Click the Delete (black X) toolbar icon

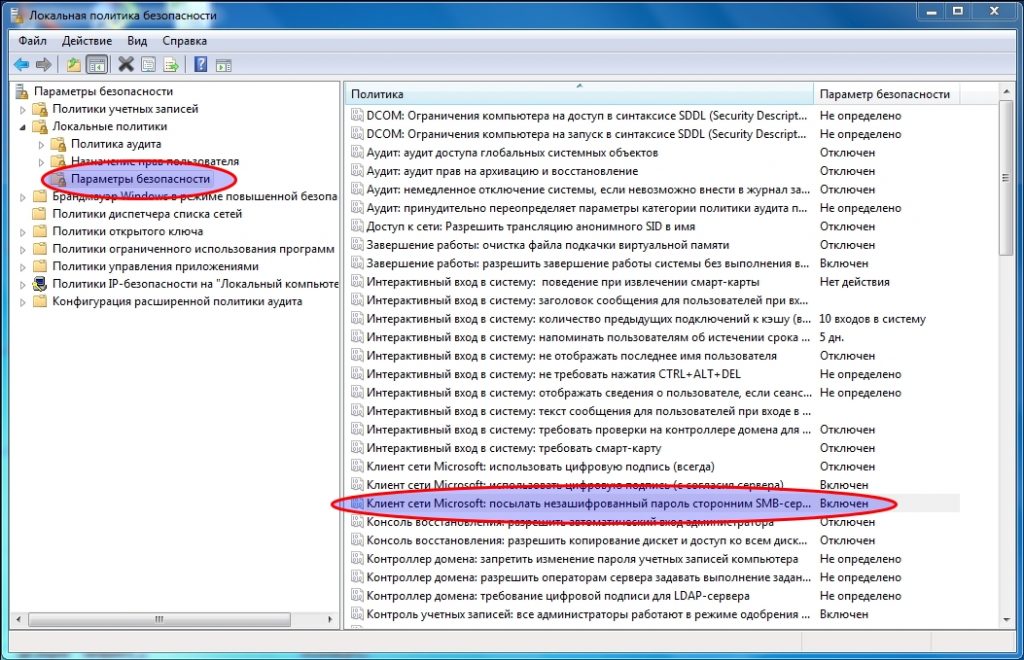click(125, 64)
